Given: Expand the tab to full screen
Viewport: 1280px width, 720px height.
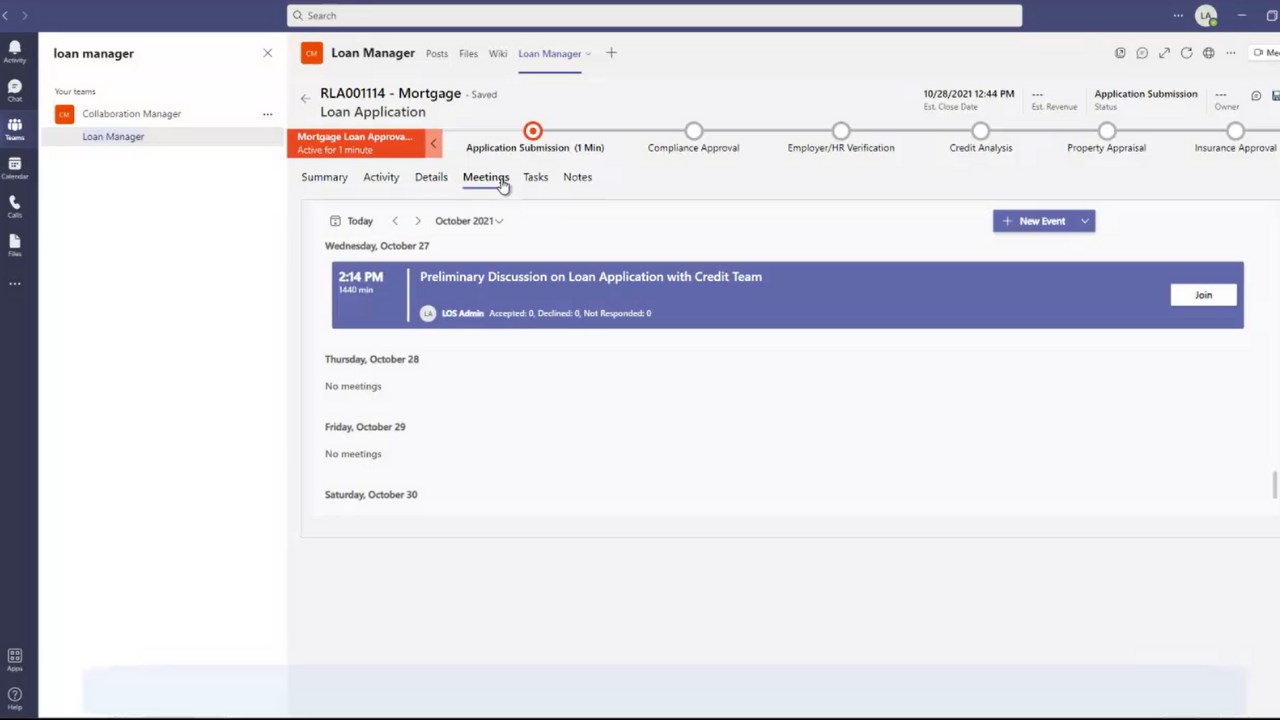Looking at the screenshot, I should (1164, 53).
